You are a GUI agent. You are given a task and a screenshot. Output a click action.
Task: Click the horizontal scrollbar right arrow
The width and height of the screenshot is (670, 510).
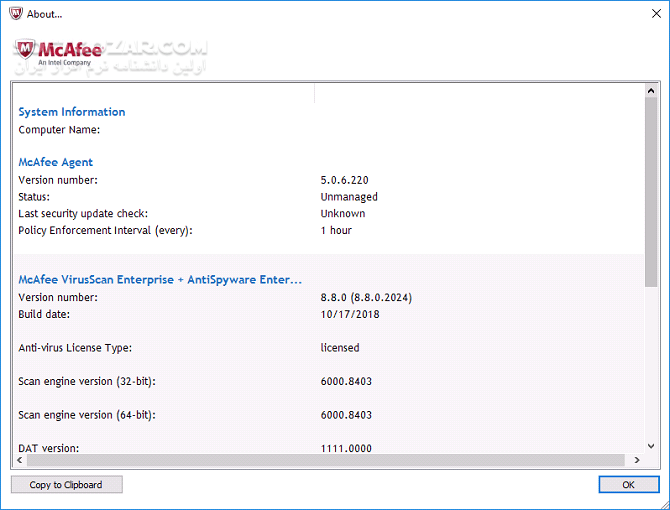point(637,460)
